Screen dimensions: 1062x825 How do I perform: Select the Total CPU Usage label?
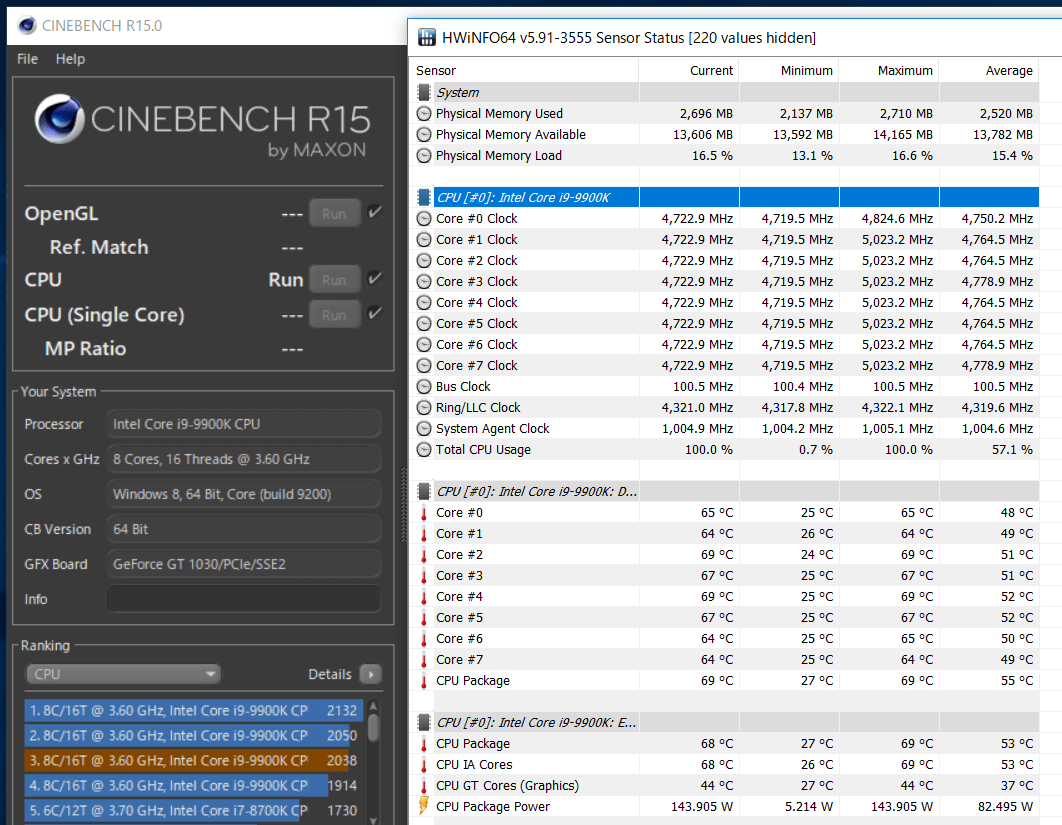(484, 450)
